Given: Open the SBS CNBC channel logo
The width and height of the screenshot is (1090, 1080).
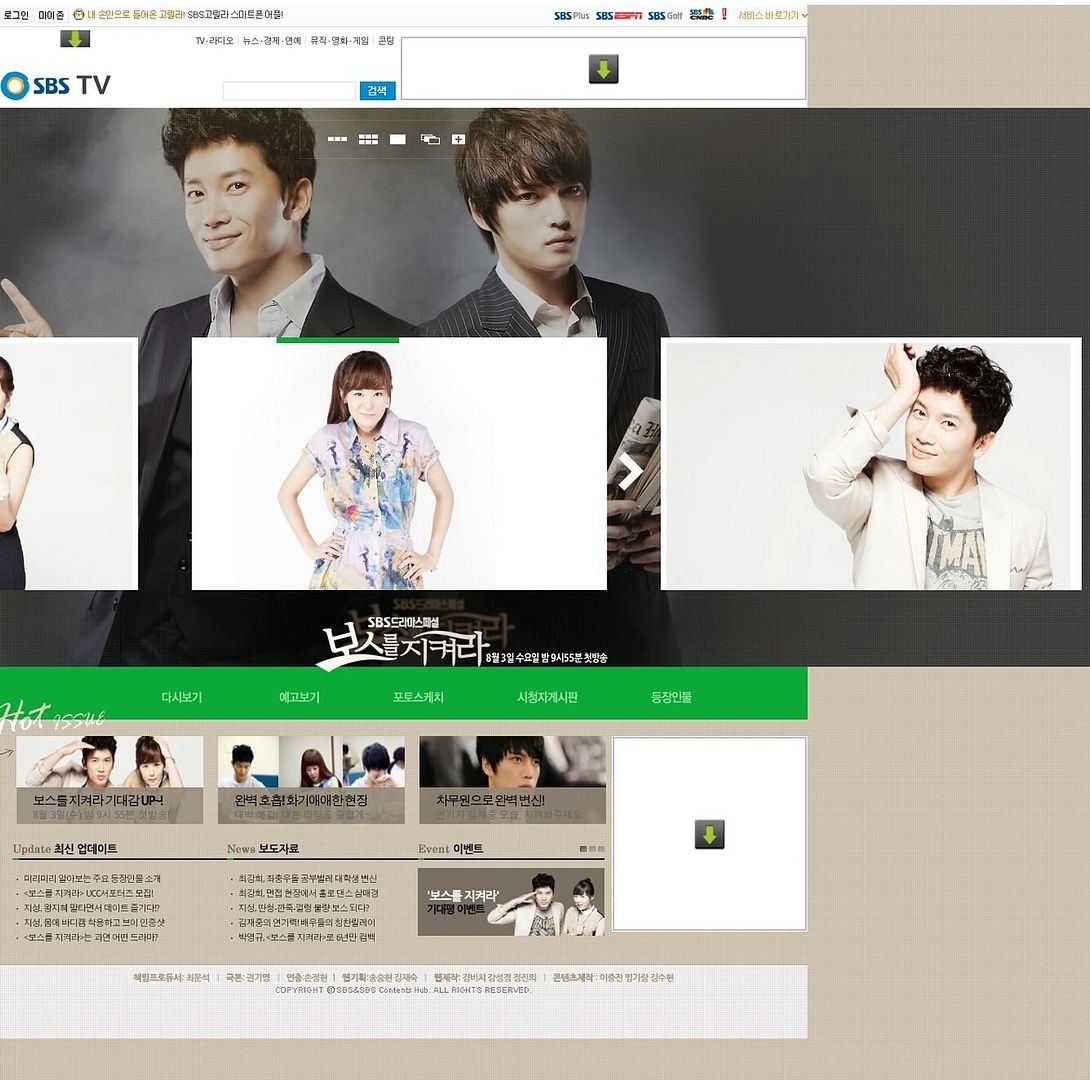Looking at the screenshot, I should click(x=701, y=15).
